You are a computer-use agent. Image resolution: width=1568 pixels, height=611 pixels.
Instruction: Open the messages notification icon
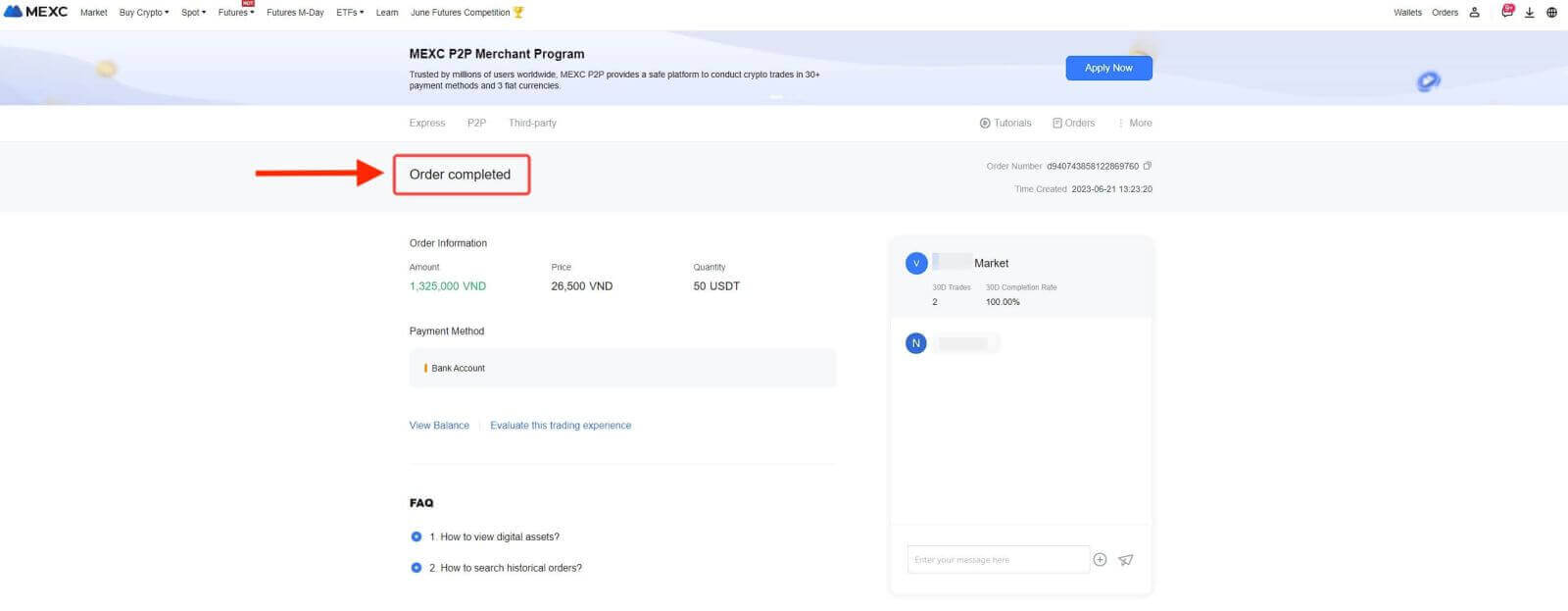click(1506, 12)
